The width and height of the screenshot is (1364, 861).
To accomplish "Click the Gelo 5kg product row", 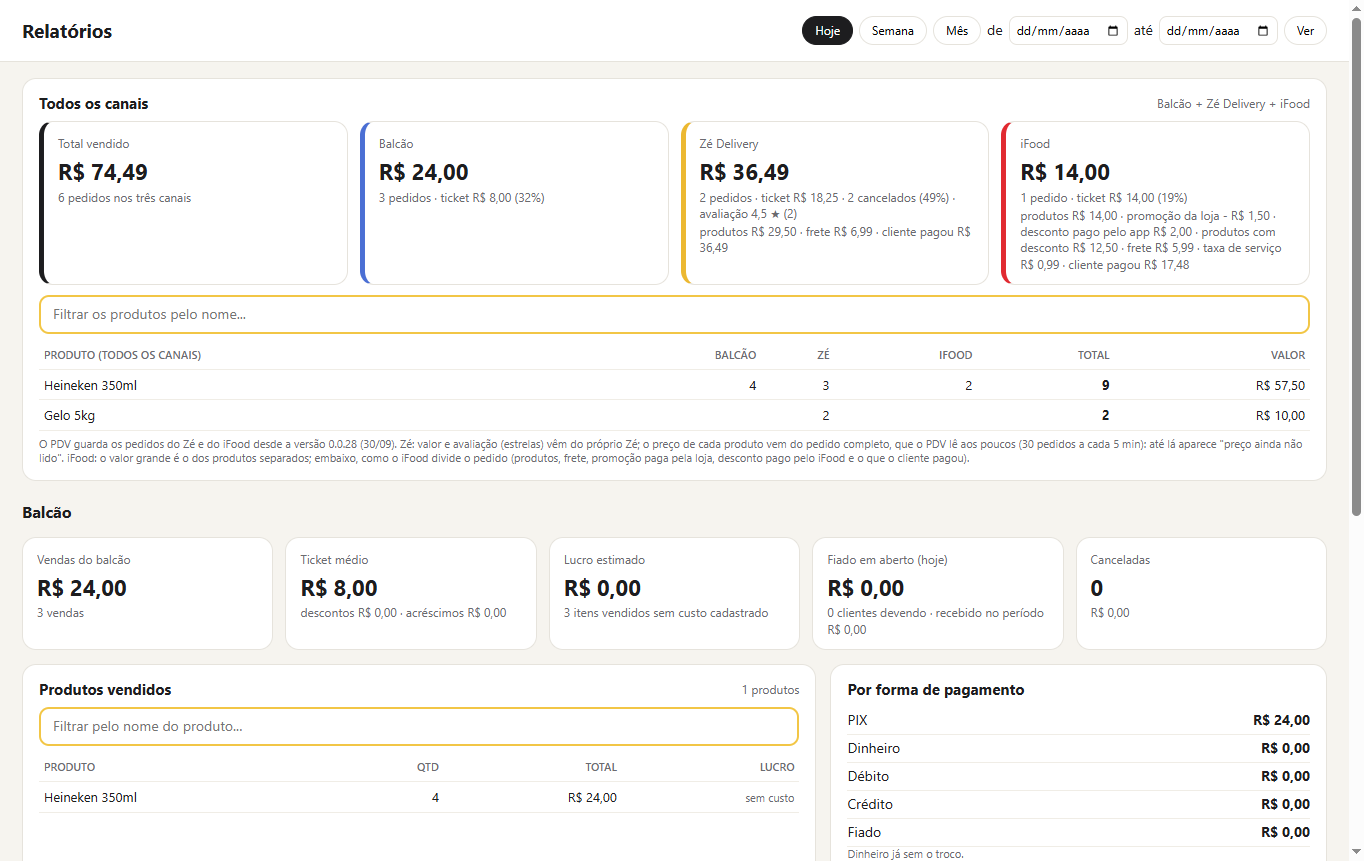I will tap(674, 415).
